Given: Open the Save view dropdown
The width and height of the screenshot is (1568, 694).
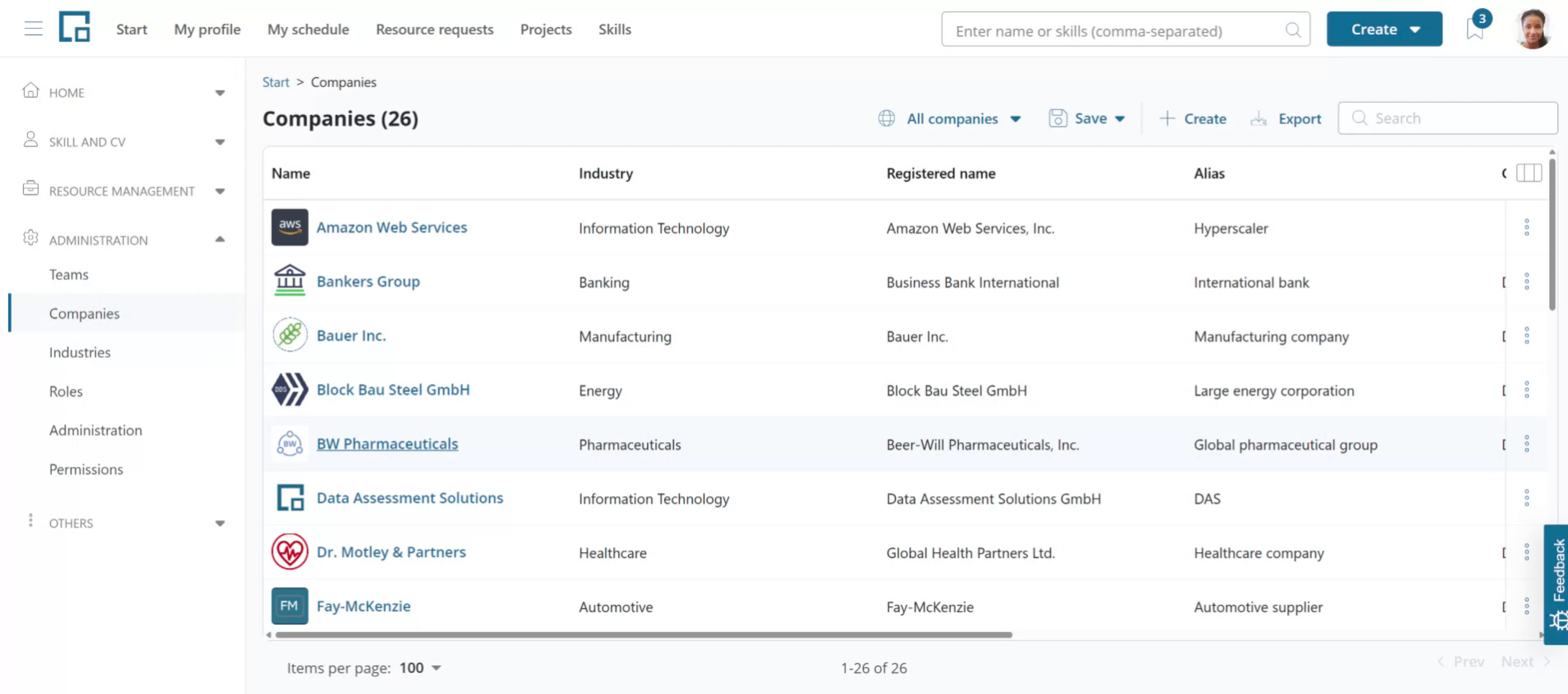Looking at the screenshot, I should pyautogui.click(x=1087, y=118).
